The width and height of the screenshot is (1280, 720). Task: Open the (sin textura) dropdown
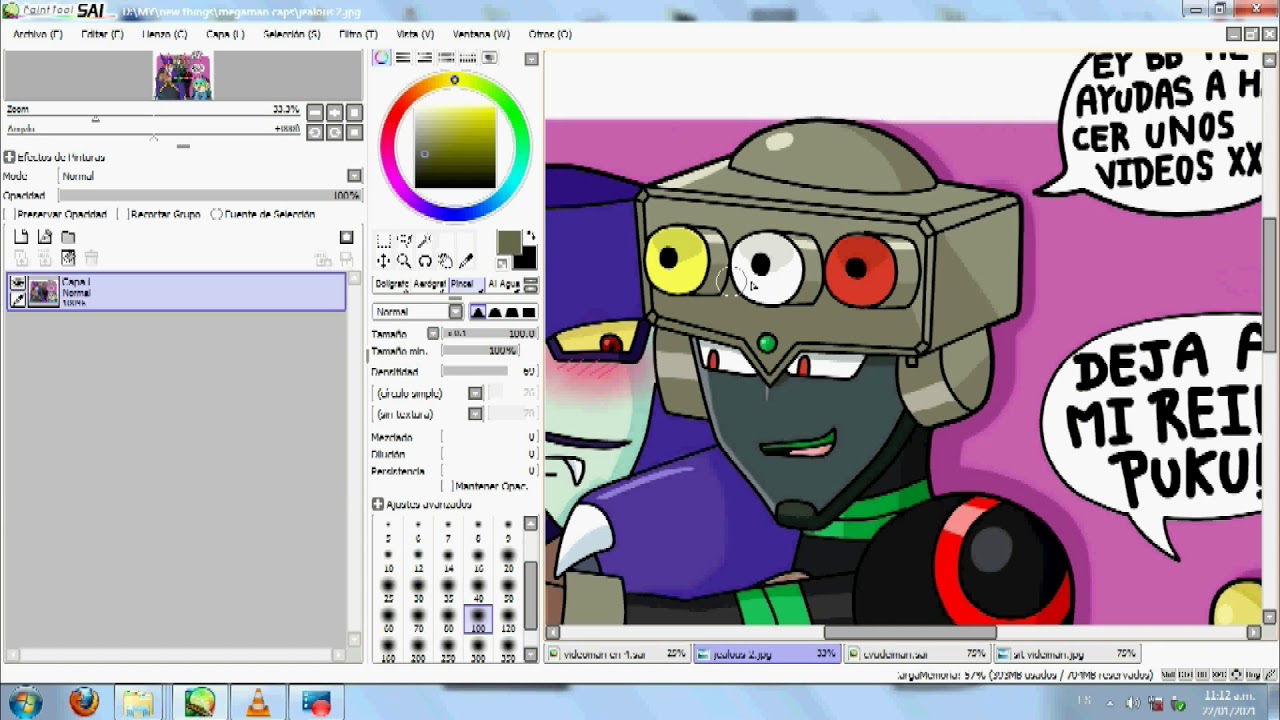coord(475,414)
